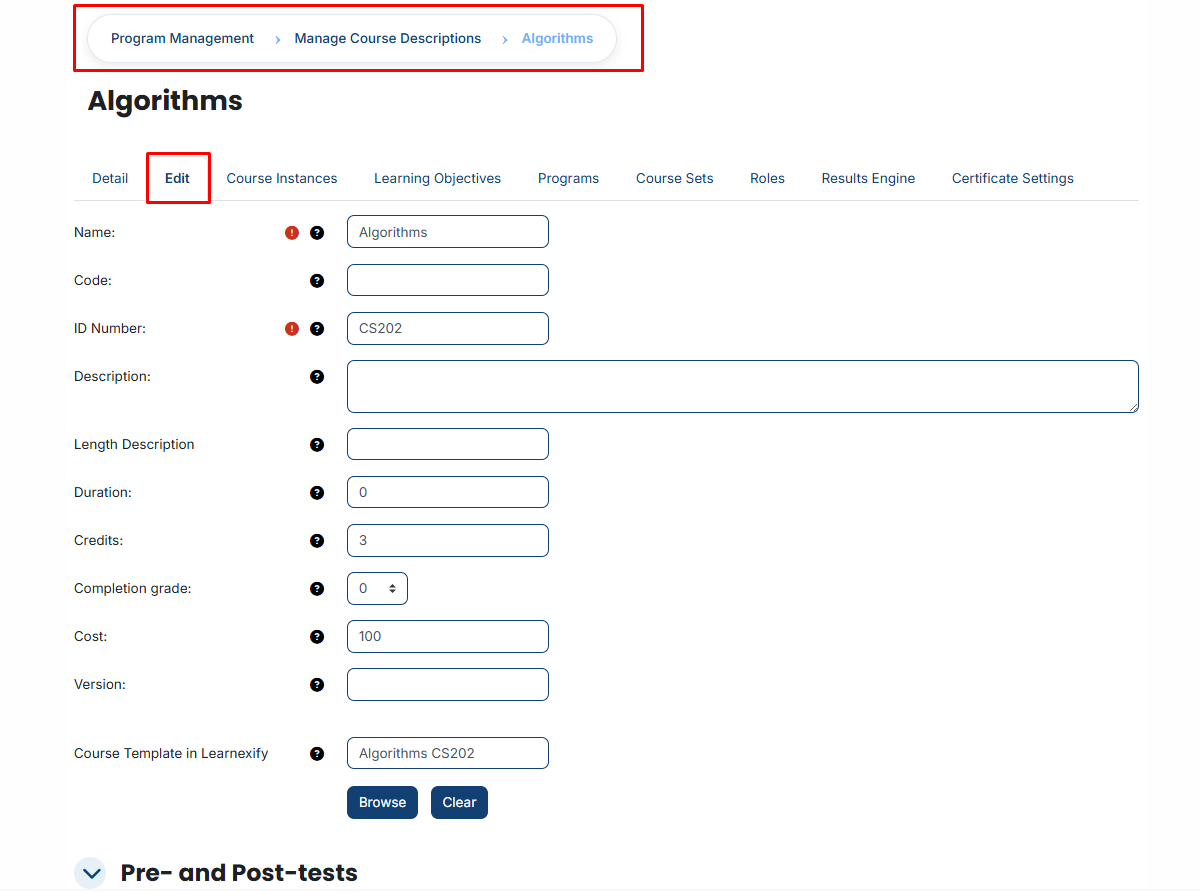Viewport: 1200px width, 893px height.
Task: Open help icon for ID Number field
Action: pyautogui.click(x=317, y=329)
